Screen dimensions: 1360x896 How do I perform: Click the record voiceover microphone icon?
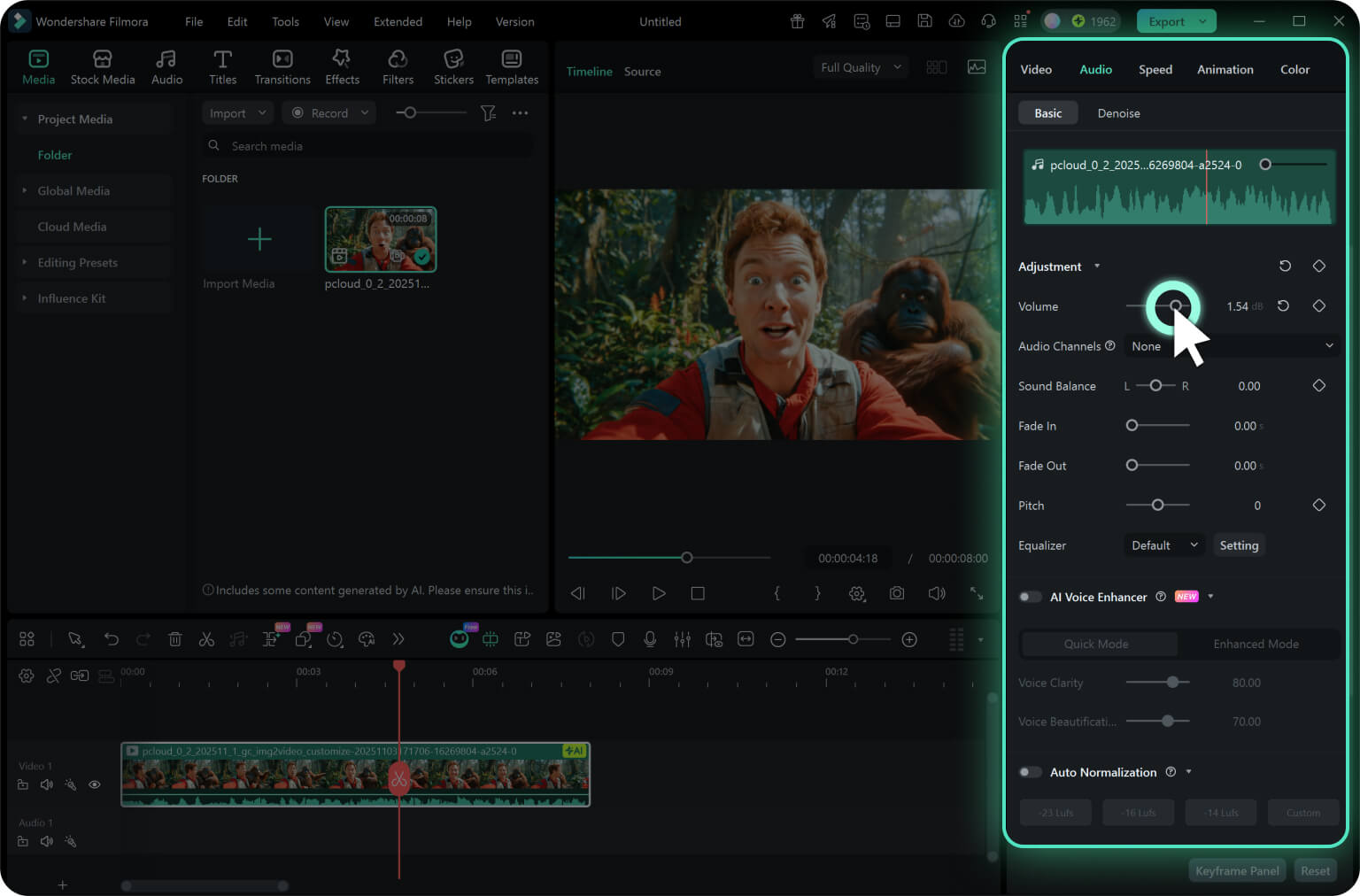[650, 639]
